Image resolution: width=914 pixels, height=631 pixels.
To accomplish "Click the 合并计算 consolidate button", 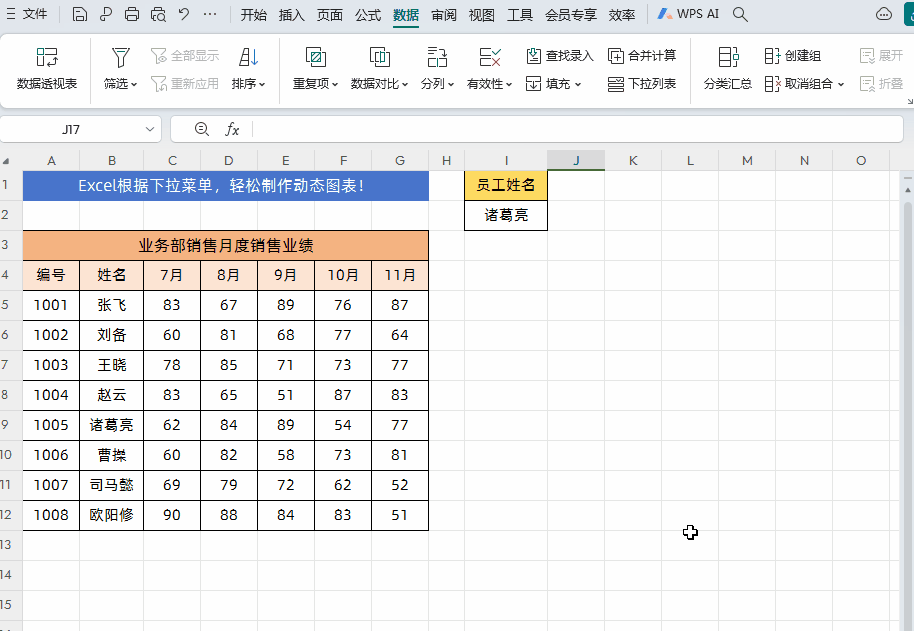I will point(642,56).
